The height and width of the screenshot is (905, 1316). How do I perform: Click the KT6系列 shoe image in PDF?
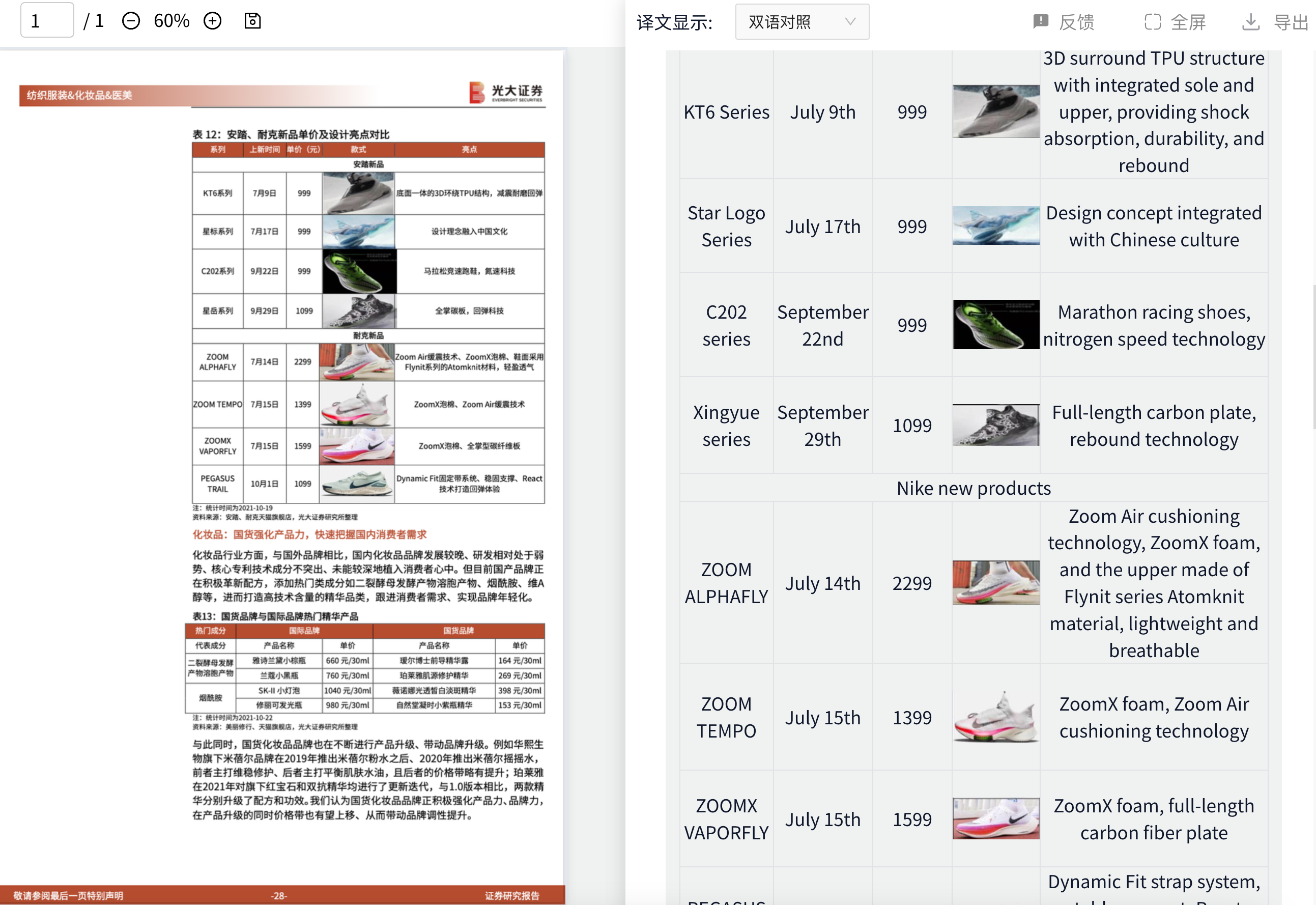point(358,193)
